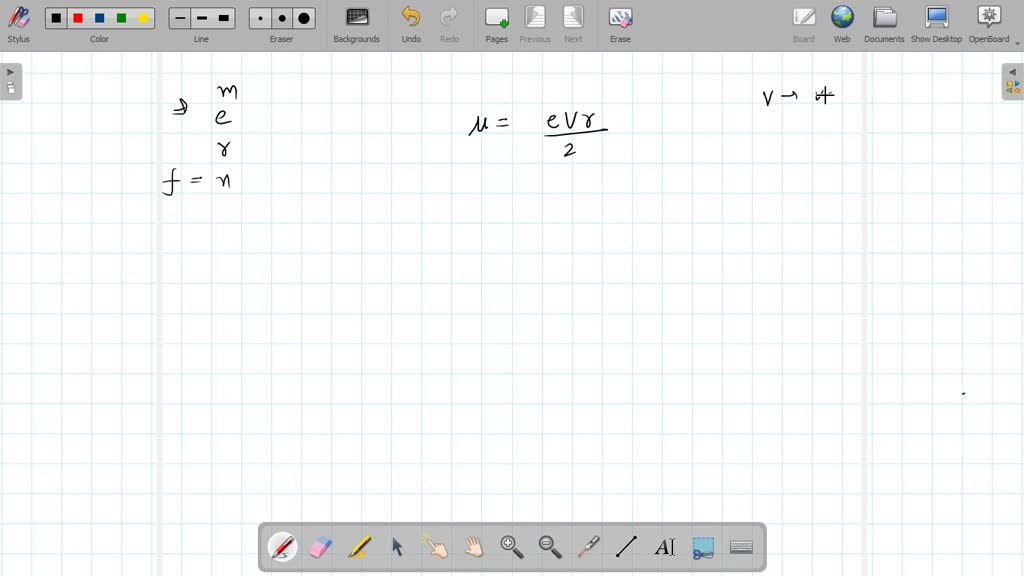Set the large eraser size
The height and width of the screenshot is (576, 1024).
coord(304,18)
